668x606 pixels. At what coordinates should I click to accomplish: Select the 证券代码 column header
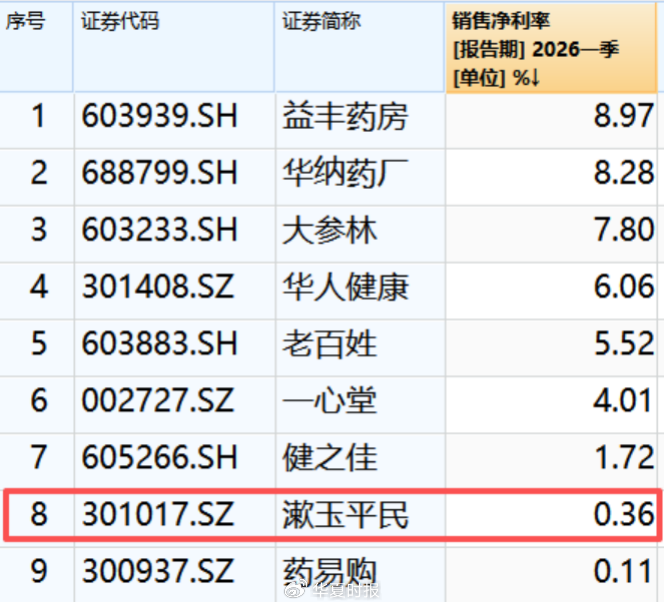click(x=174, y=46)
